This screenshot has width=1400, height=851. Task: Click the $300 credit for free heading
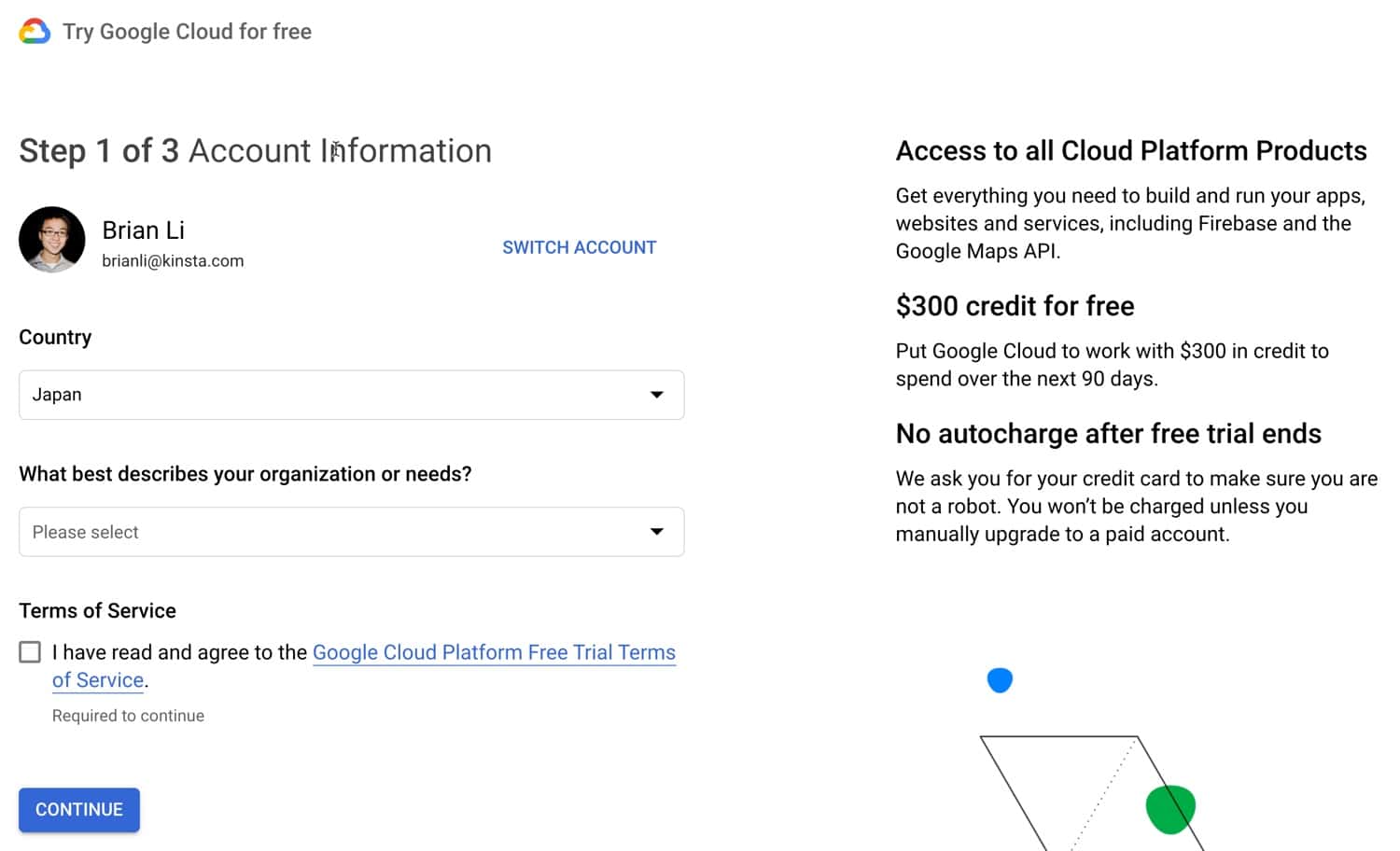tap(1015, 305)
